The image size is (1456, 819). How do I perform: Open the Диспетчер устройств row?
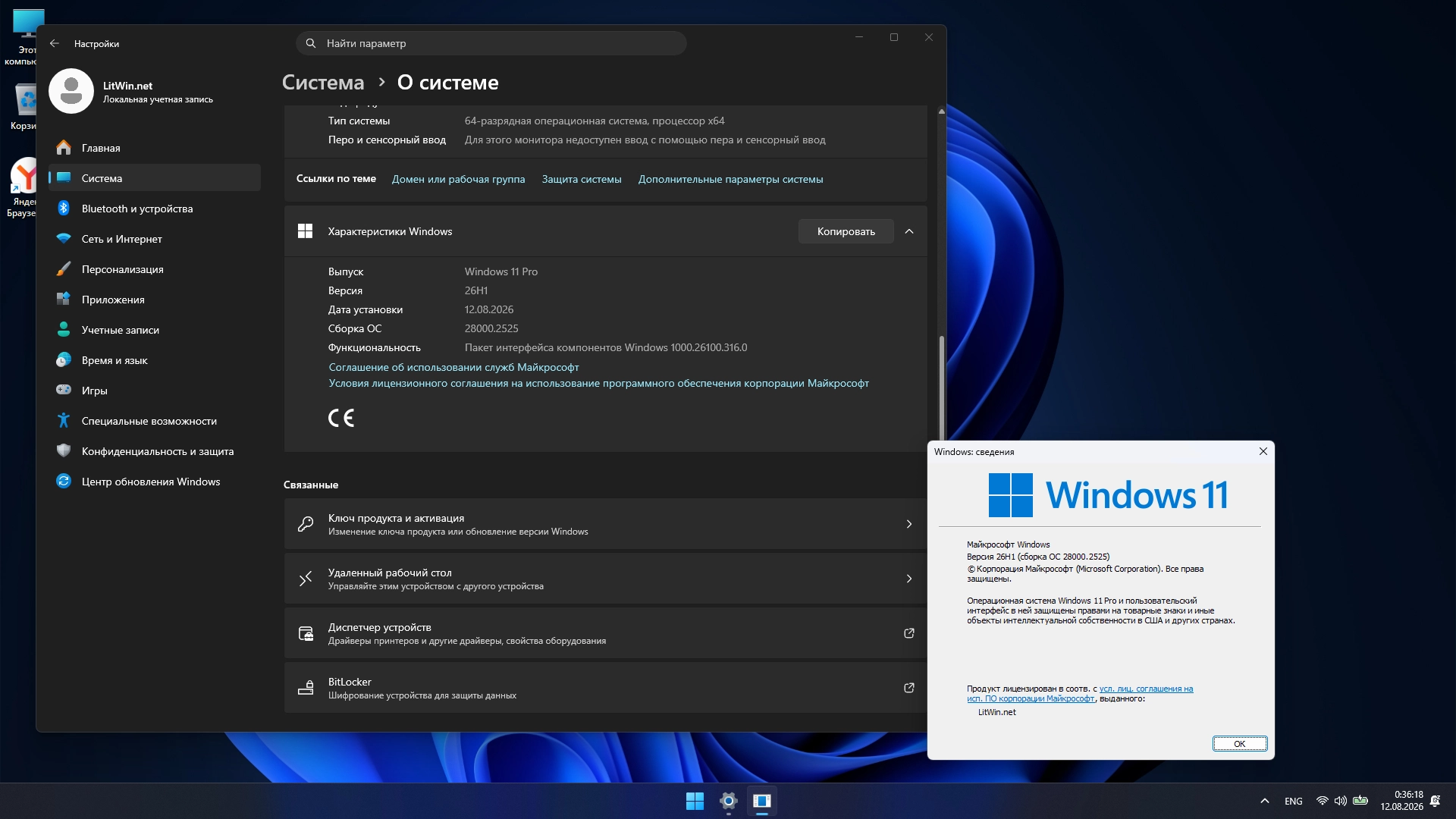click(605, 633)
